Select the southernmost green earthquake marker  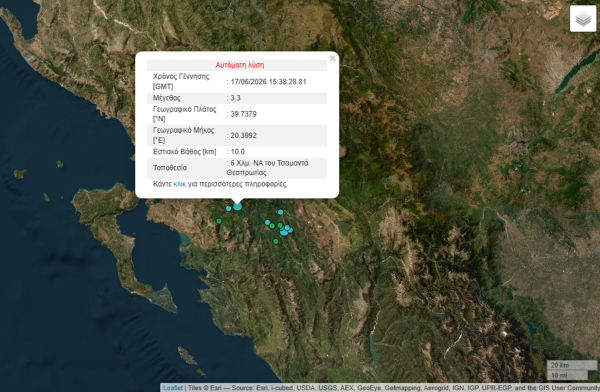click(x=276, y=241)
